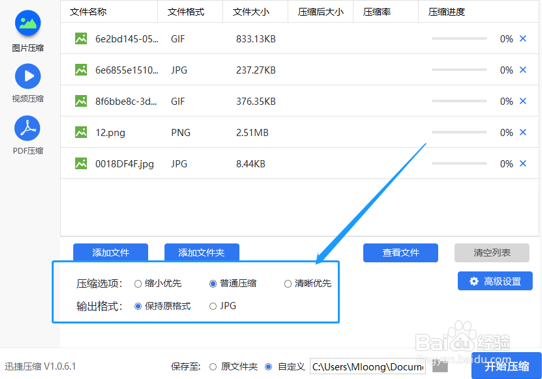Open the 图片压缩 image compression icon
542x379 pixels.
pyautogui.click(x=28, y=23)
